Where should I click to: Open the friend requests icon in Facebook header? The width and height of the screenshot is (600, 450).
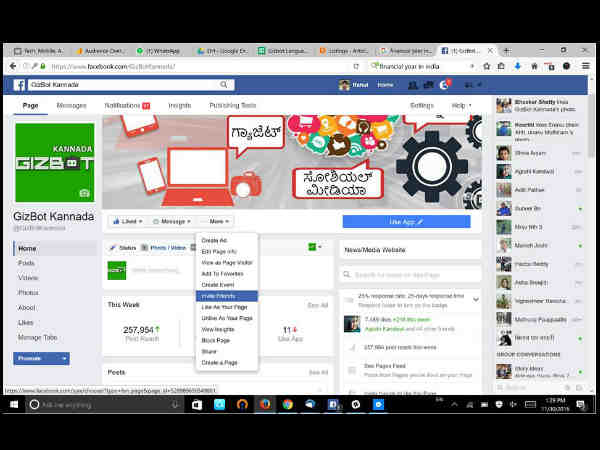(412, 85)
